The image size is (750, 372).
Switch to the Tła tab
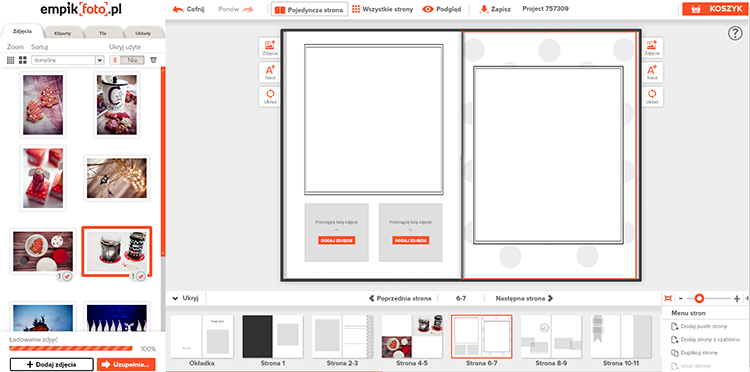tap(102, 33)
